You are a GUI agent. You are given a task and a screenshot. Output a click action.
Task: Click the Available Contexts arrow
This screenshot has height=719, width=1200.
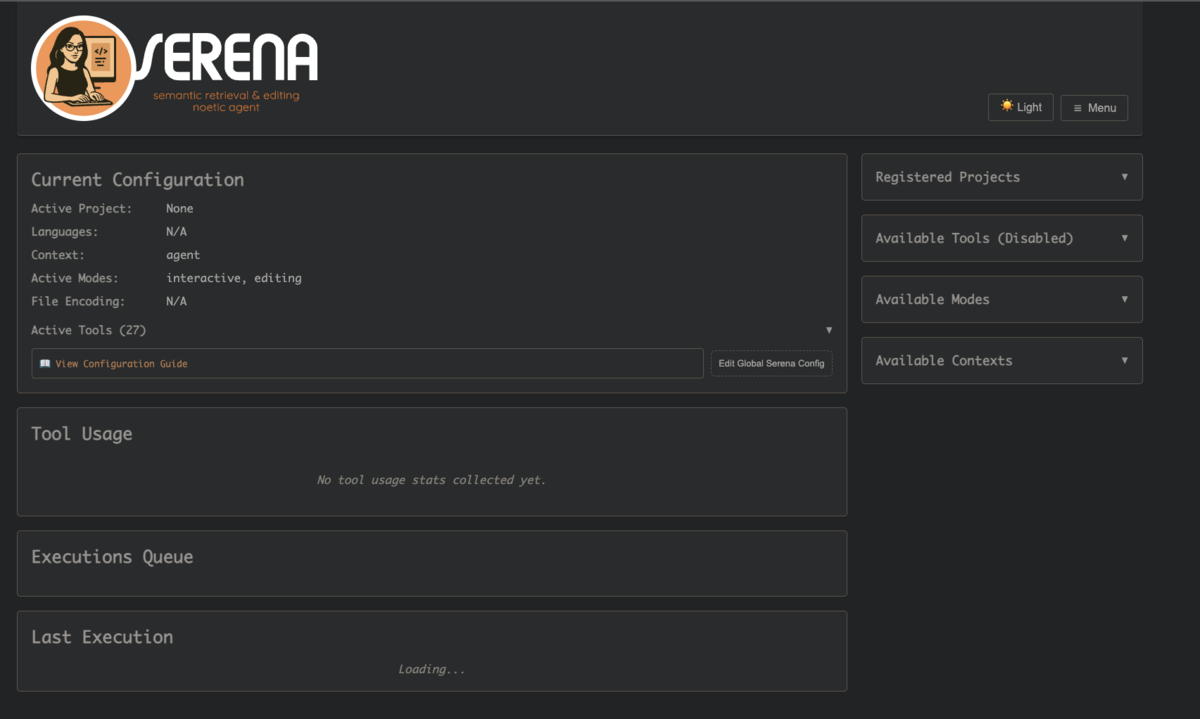click(x=1124, y=360)
